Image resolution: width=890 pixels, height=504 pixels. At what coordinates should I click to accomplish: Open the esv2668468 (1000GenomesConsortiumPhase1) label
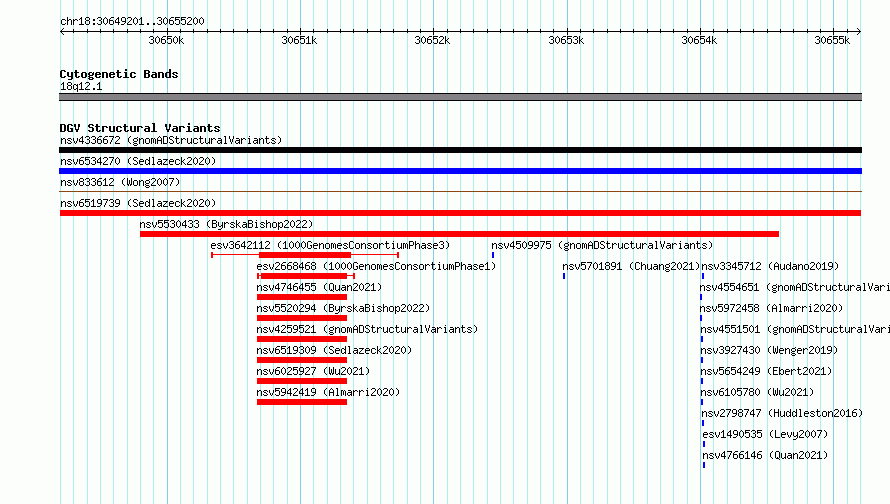pos(376,266)
